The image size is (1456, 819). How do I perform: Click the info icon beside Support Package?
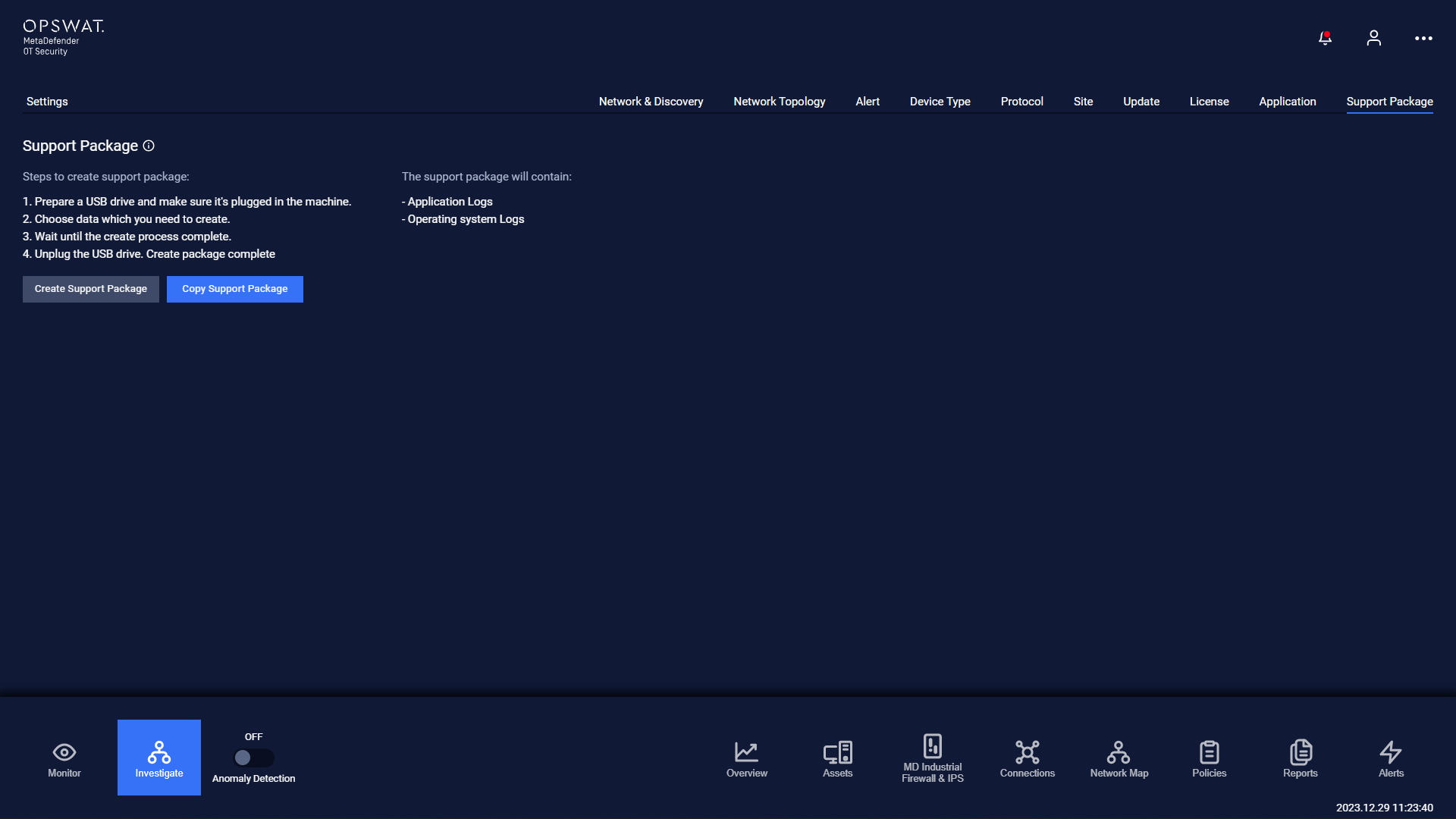(x=149, y=146)
